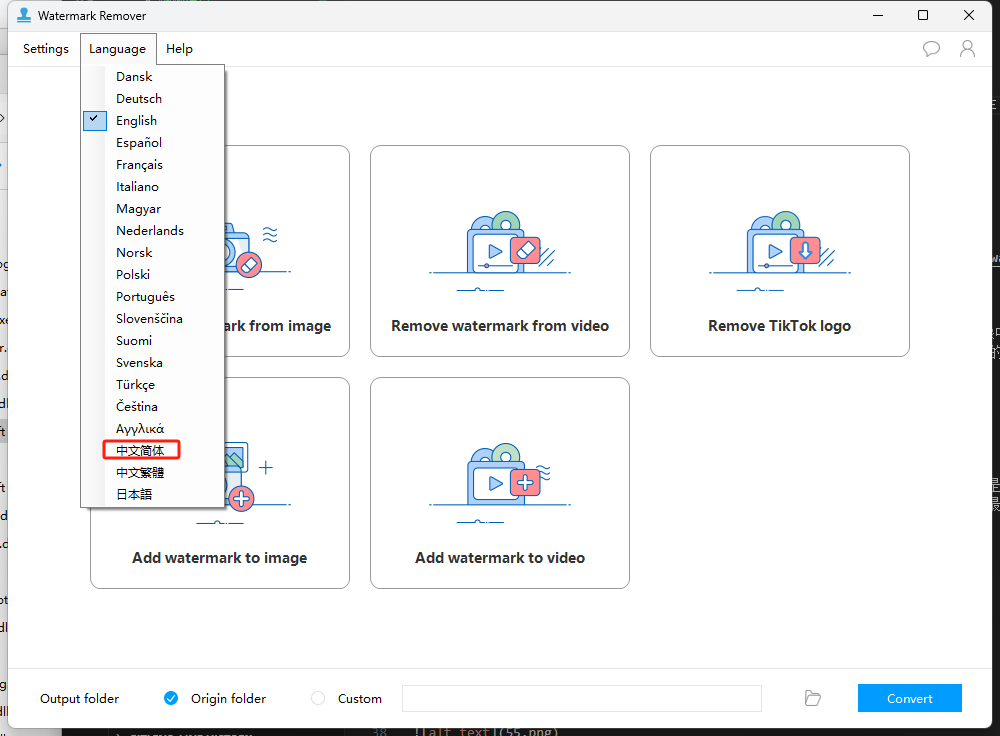Select the Remove watermark from video icon

point(499,251)
